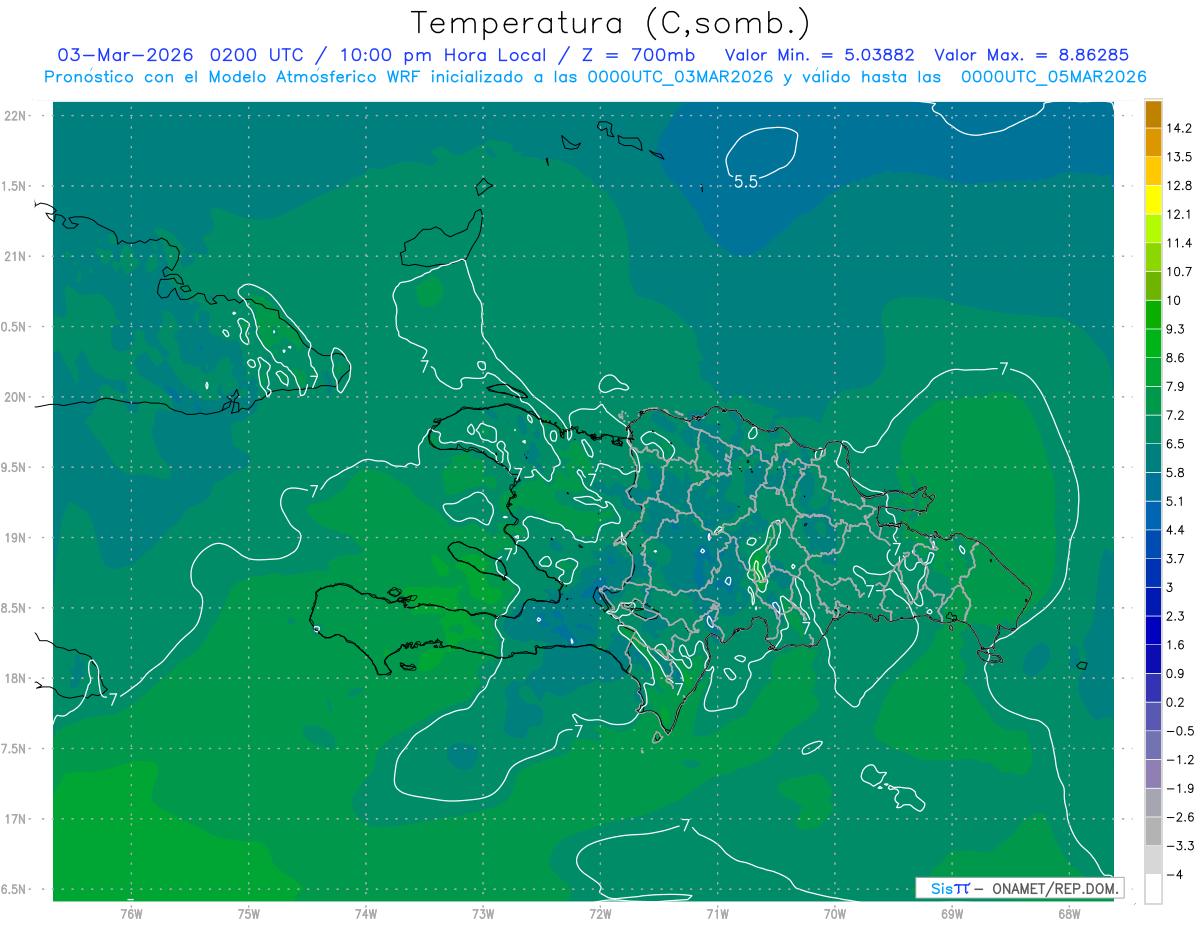This screenshot has width=1200, height=927.
Task: Click the -4 colorbar value
Action: coord(1175,874)
